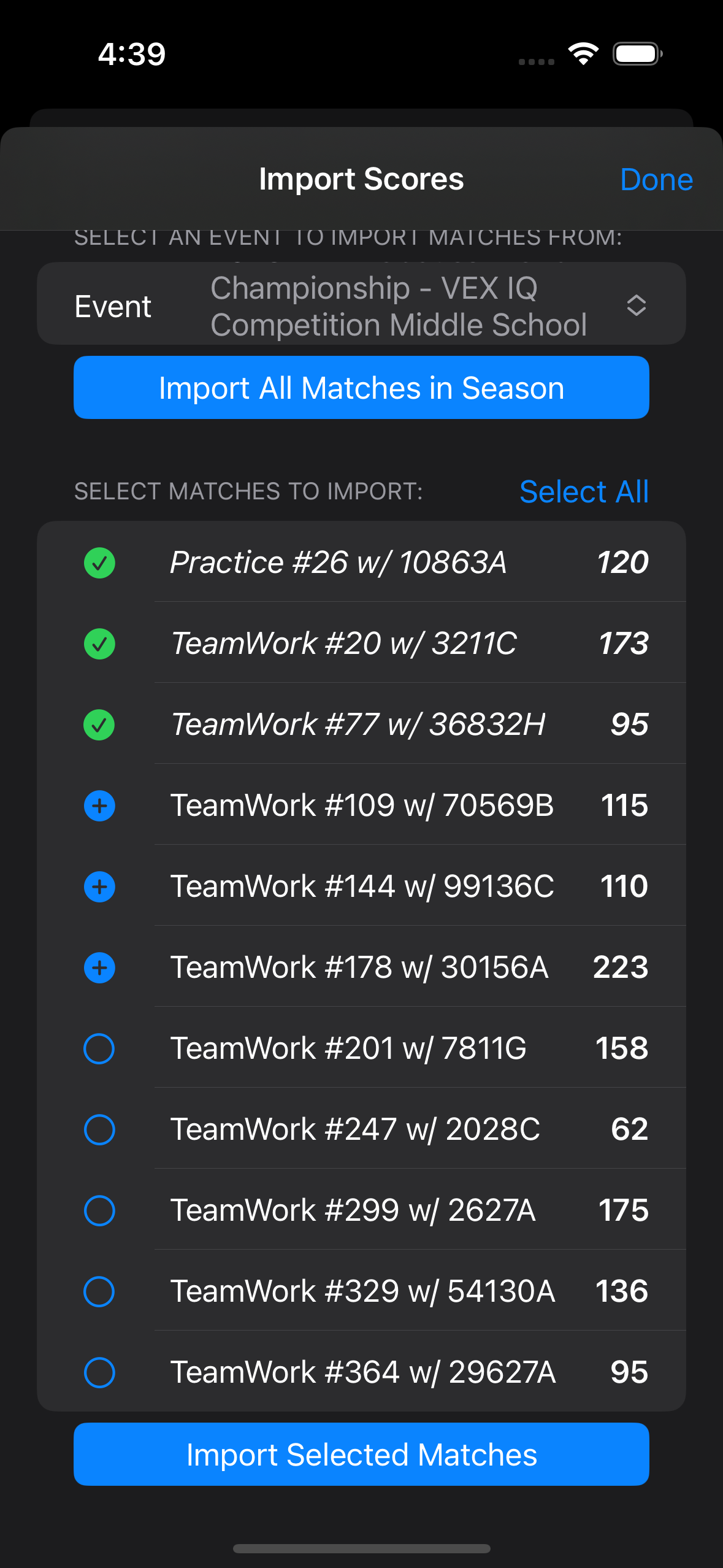Tap the TeamWork #364 w/ 29627A row
The width and height of the screenshot is (723, 1568).
(x=361, y=1372)
